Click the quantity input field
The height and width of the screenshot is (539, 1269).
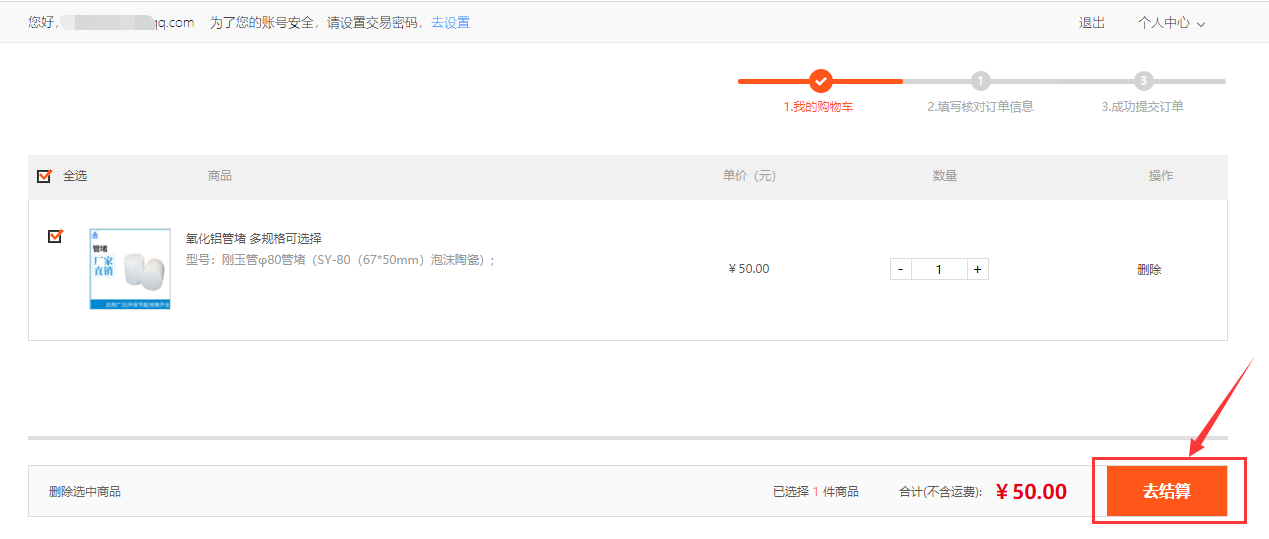coord(939,269)
